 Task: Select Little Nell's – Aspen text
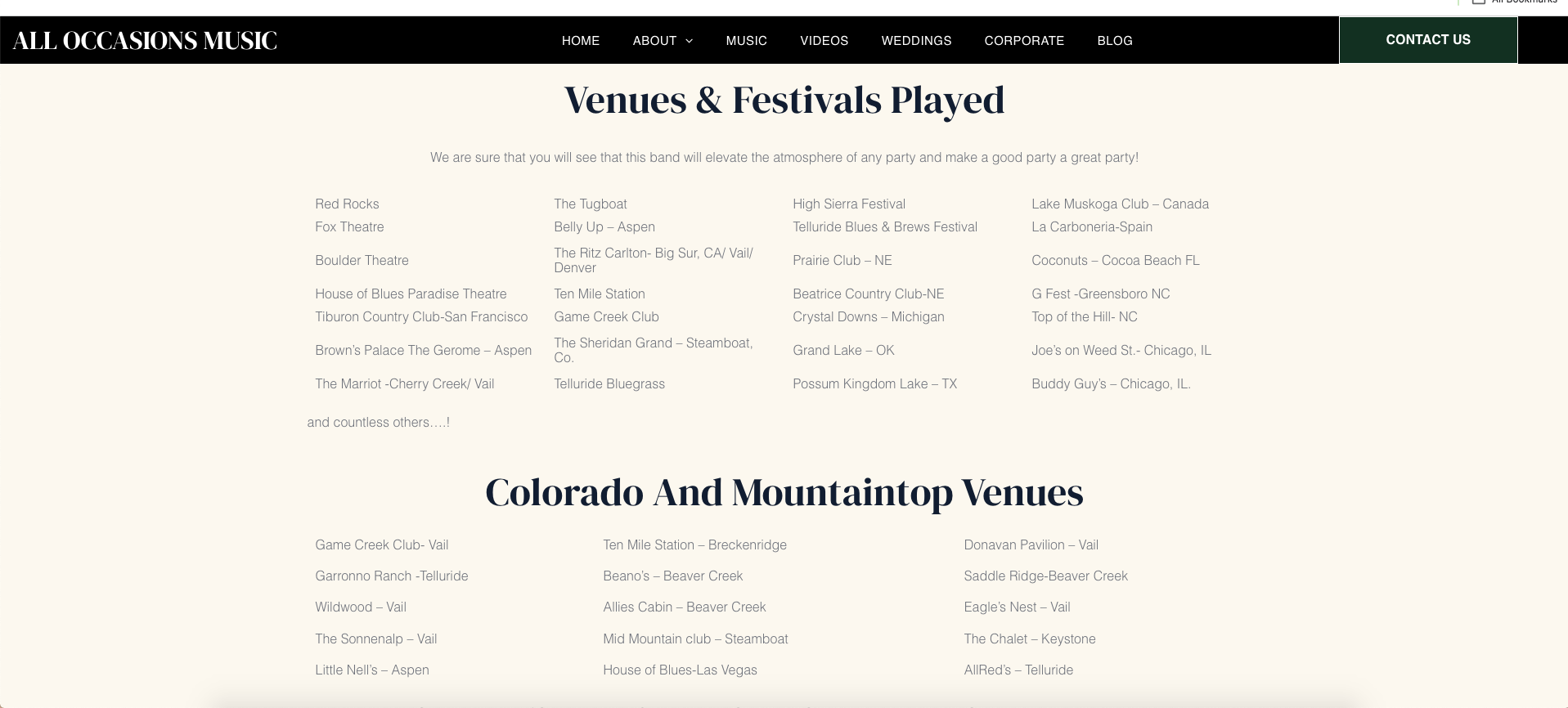(x=372, y=670)
